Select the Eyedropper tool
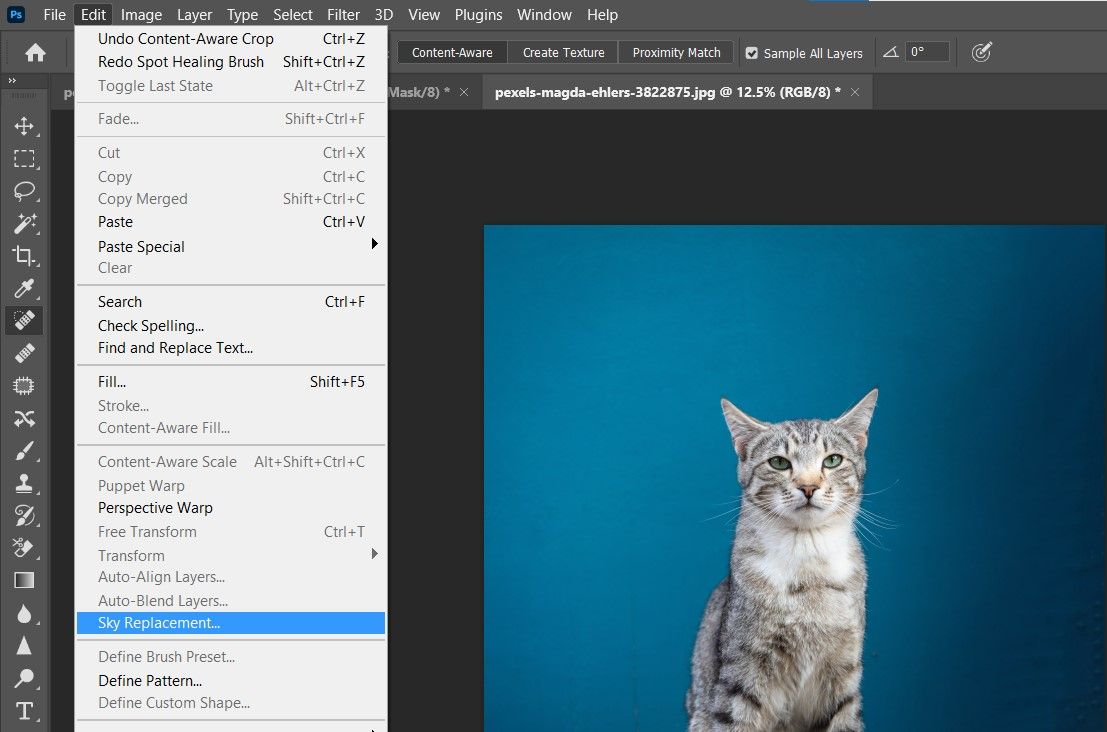 (24, 289)
